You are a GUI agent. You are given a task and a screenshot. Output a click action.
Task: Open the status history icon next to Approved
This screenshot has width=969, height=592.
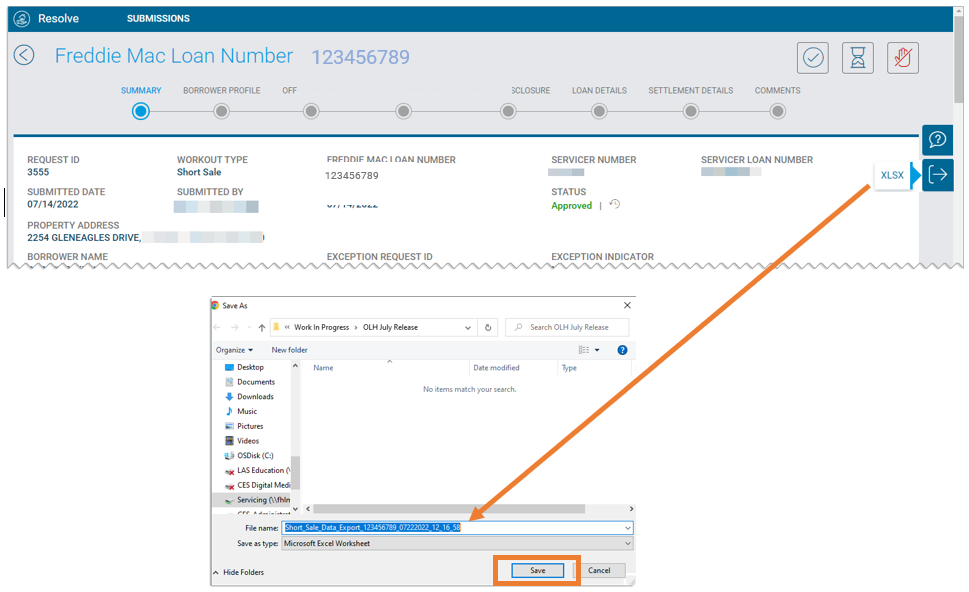click(614, 204)
